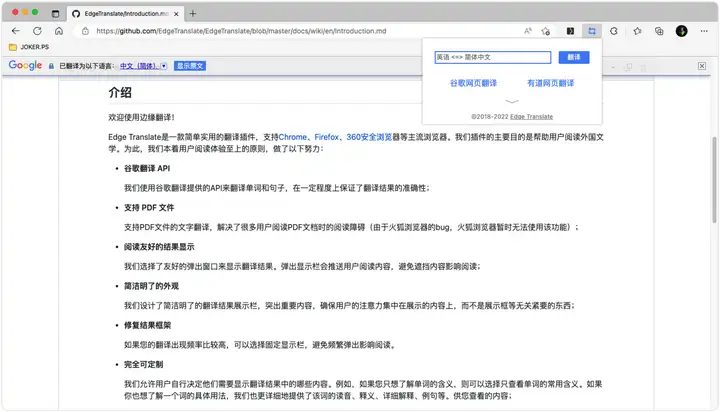This screenshot has width=720, height=412.
Task: Click the Google logo in translate bar
Action: click(x=25, y=65)
